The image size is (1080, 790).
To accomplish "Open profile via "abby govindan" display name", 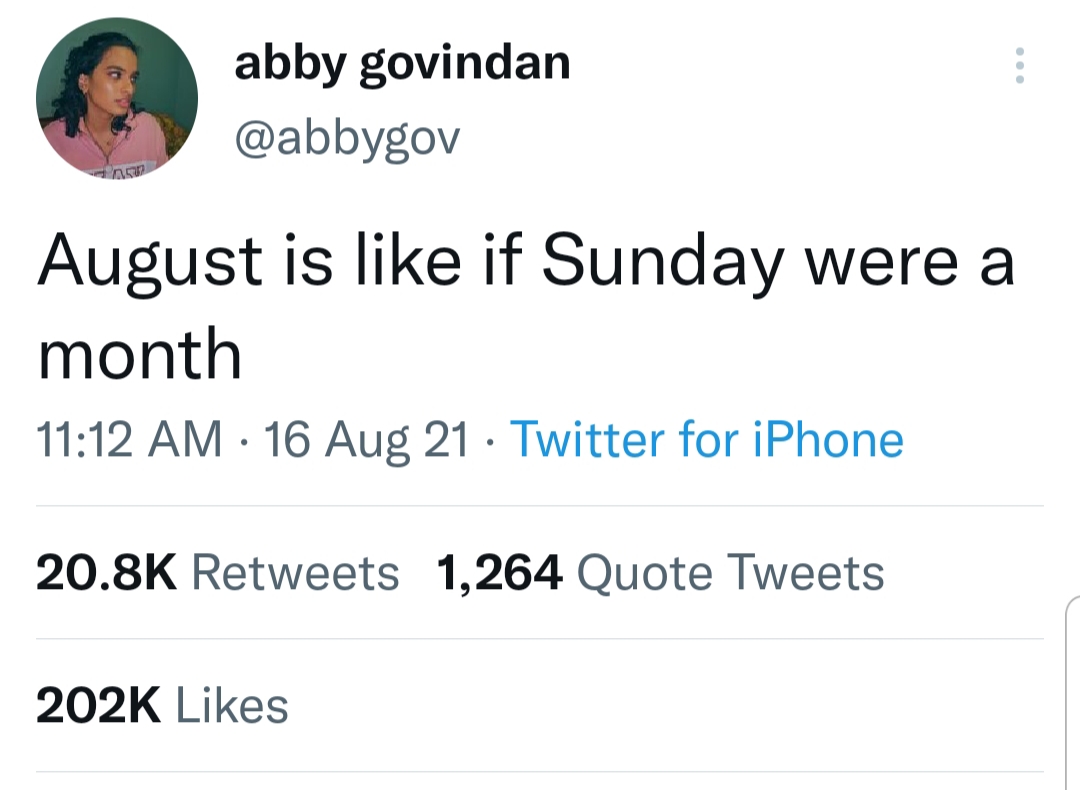I will [402, 63].
